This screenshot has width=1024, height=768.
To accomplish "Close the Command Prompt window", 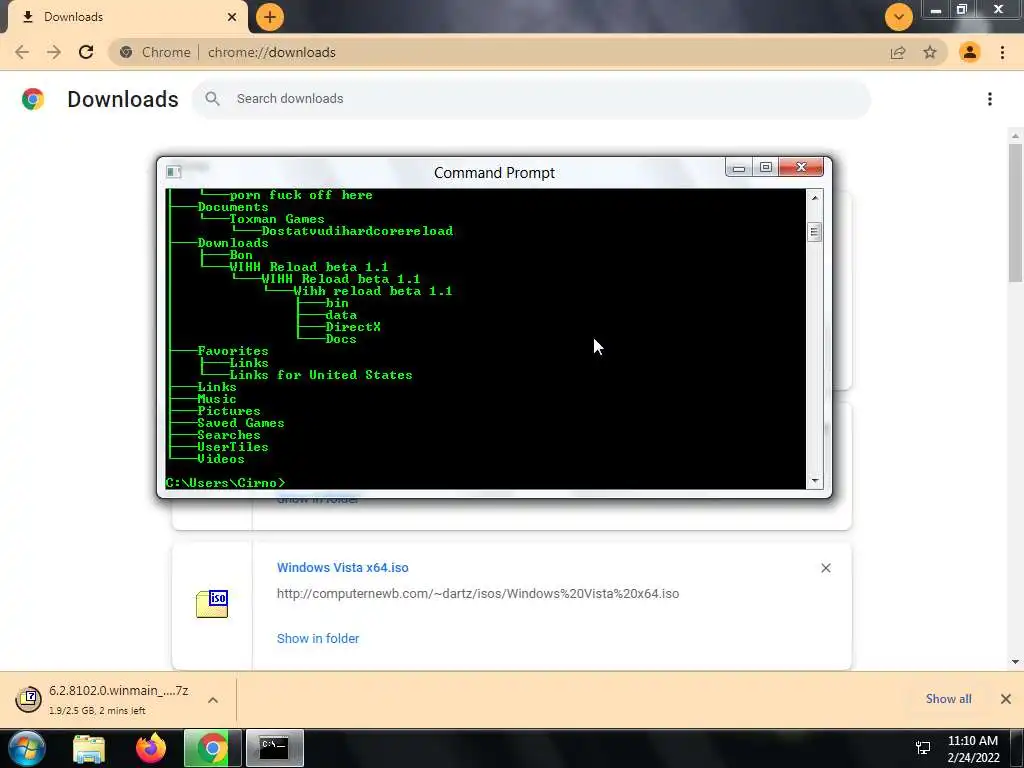I will [x=801, y=168].
